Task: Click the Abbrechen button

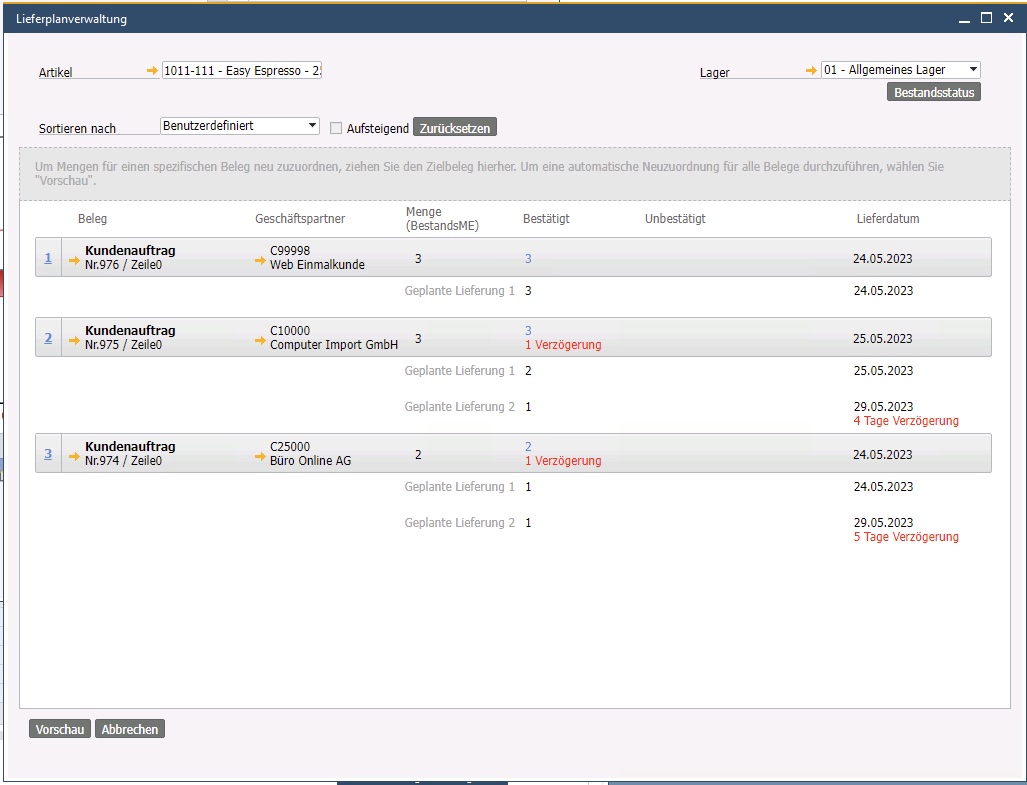Action: tap(130, 730)
